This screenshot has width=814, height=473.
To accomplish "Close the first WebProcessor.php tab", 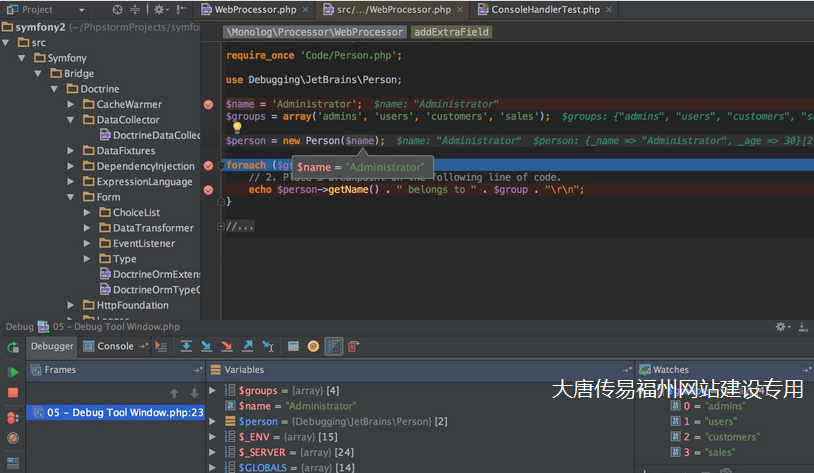I will tap(305, 9).
